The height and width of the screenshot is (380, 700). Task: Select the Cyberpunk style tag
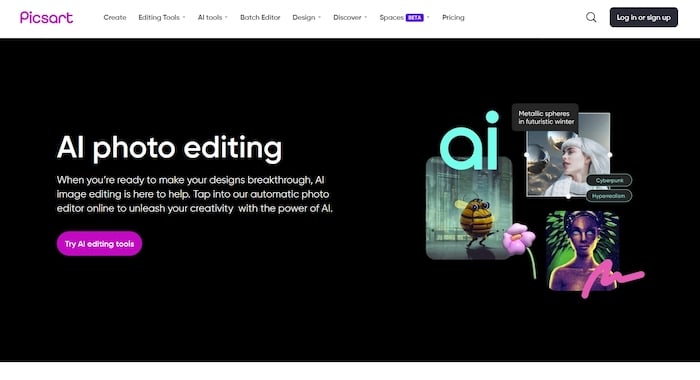pyautogui.click(x=609, y=180)
